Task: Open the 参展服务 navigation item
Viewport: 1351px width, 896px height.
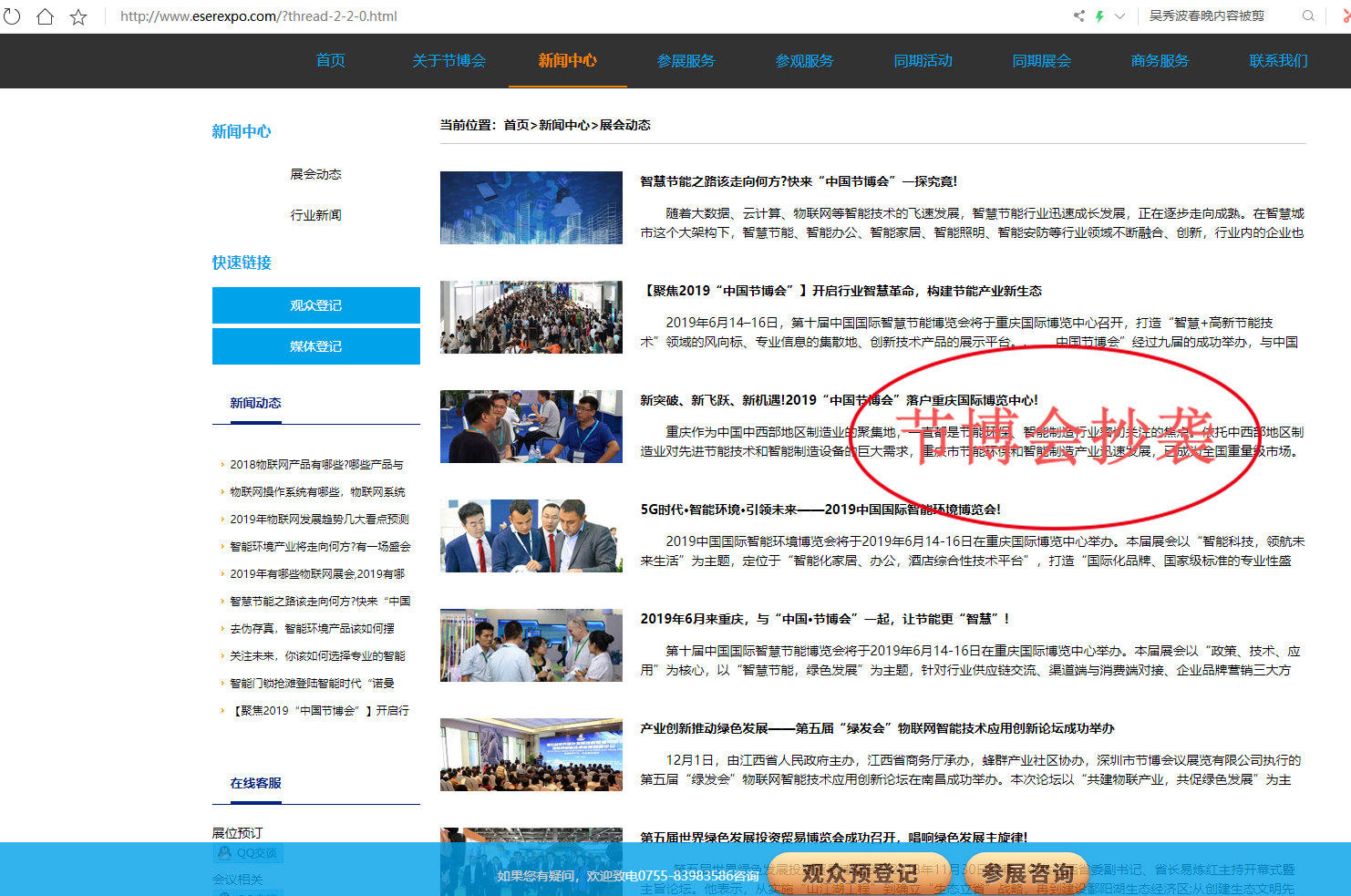Action: pos(686,61)
